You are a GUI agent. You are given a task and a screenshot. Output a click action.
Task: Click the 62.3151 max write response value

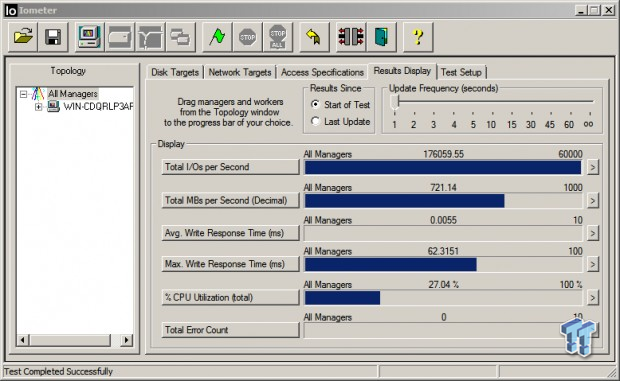(x=443, y=251)
